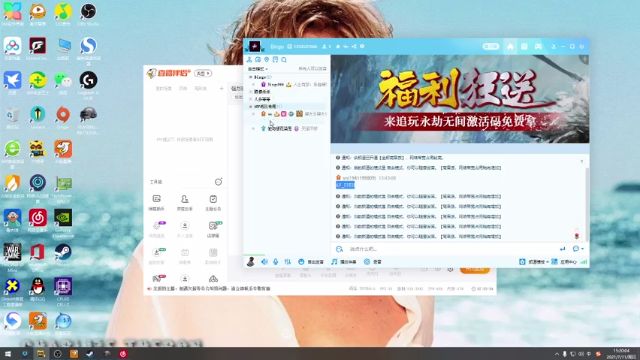Image resolution: width=640 pixels, height=360 pixels.
Task: Click the PK tool icon in companion toolbox
Action: (x=158, y=279)
